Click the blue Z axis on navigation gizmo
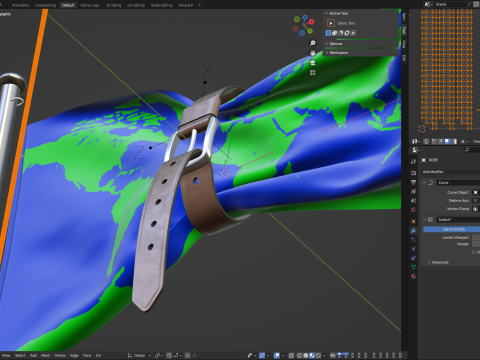 [x=305, y=17]
